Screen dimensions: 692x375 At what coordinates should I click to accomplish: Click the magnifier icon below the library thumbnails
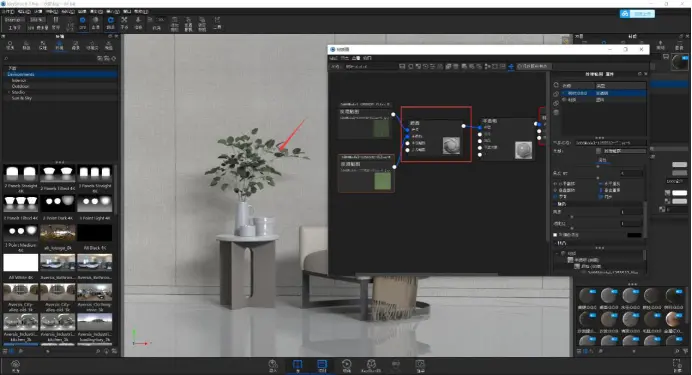tap(98, 351)
